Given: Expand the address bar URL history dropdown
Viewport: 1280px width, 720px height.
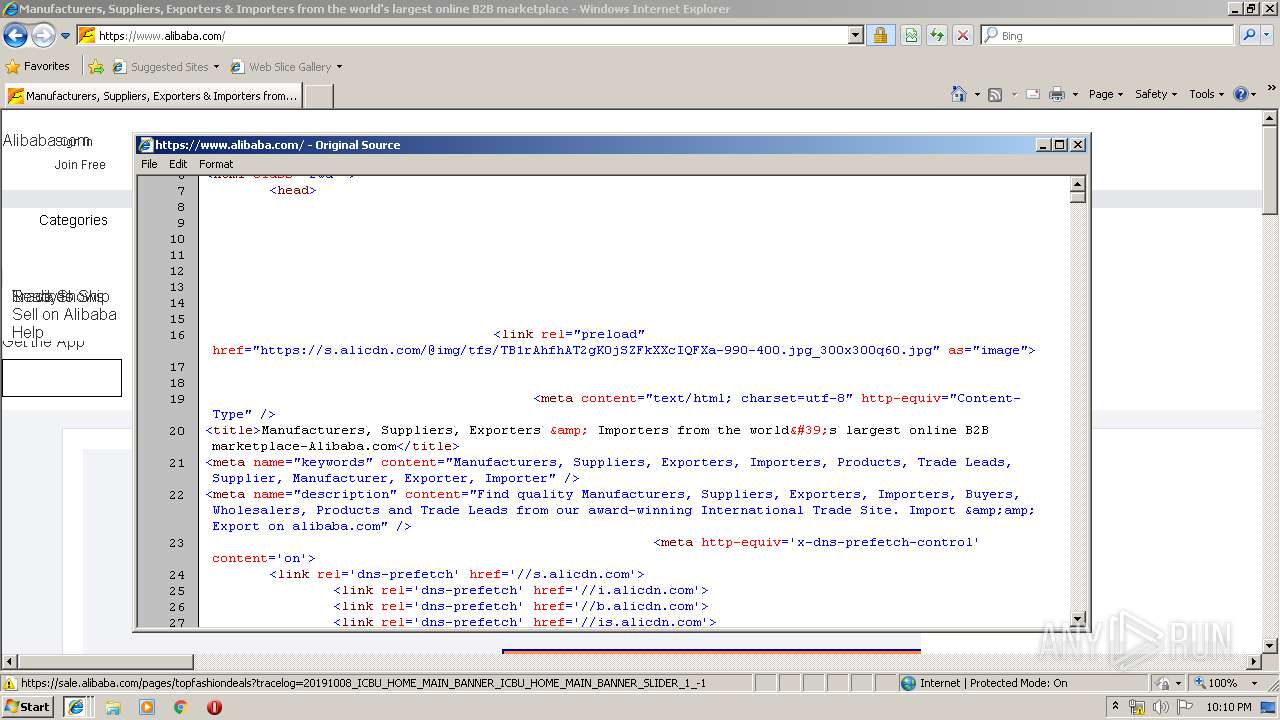Looking at the screenshot, I should [x=855, y=35].
